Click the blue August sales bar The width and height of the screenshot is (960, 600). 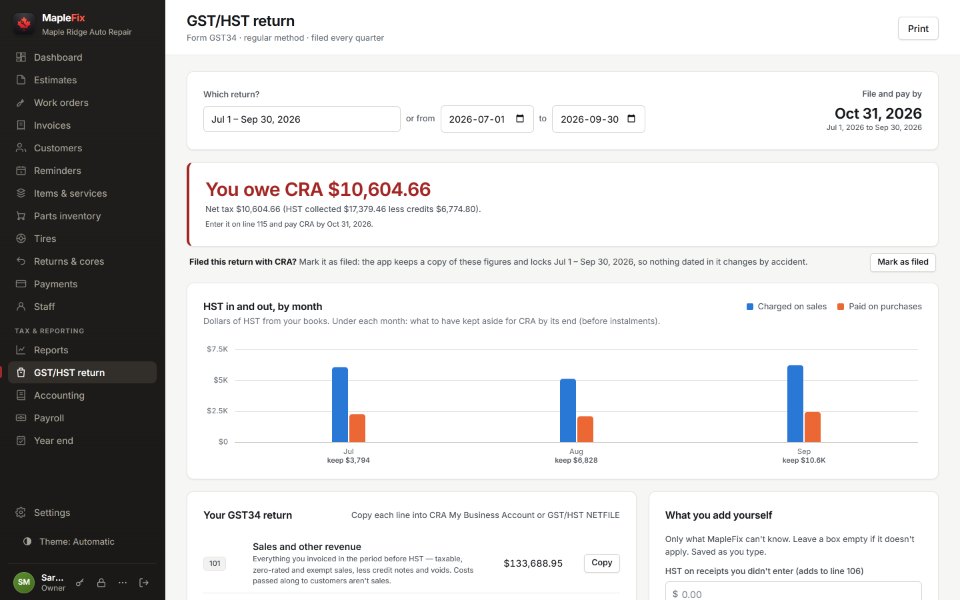[568, 410]
